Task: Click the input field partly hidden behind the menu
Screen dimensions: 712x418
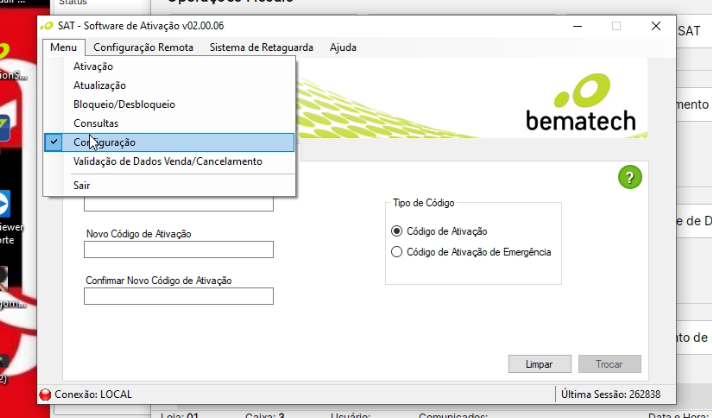Action: coord(179,204)
